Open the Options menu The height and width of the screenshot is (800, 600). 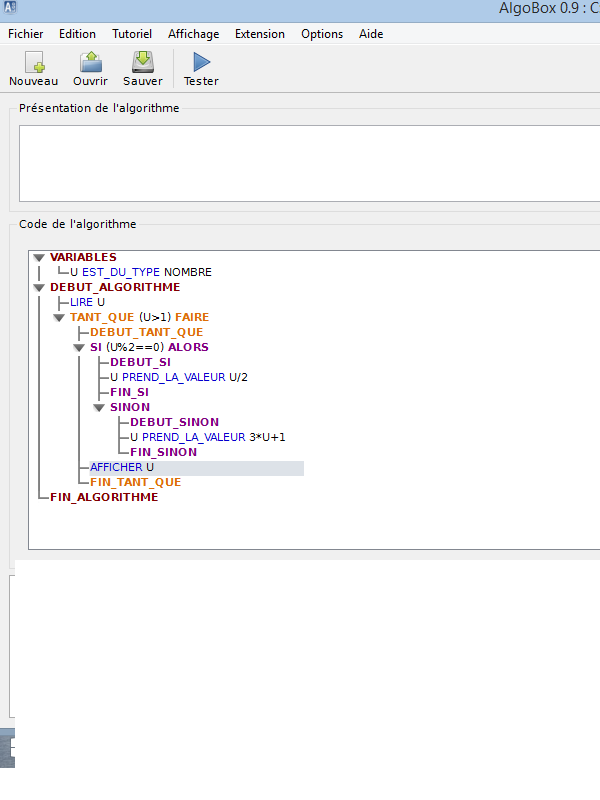point(322,34)
